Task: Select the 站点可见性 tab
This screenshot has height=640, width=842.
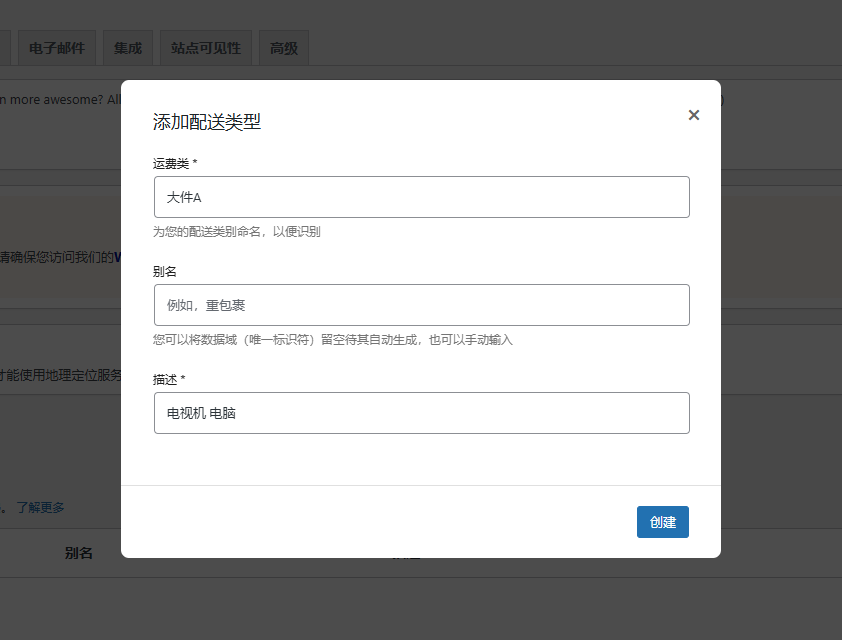Action: coord(205,47)
